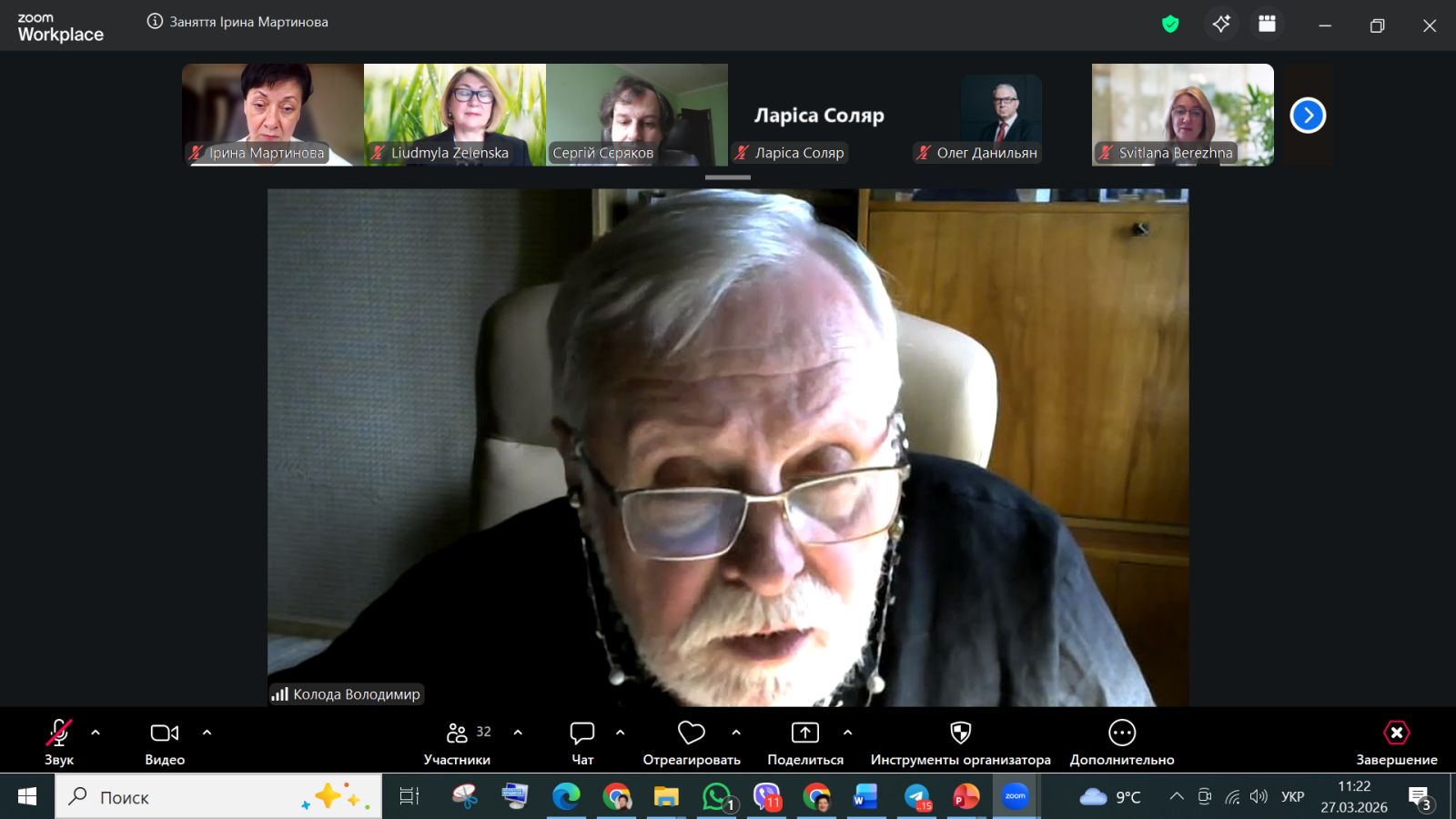Expand audio options arrow next to Звук
The width and height of the screenshot is (1456, 819).
pyautogui.click(x=96, y=733)
